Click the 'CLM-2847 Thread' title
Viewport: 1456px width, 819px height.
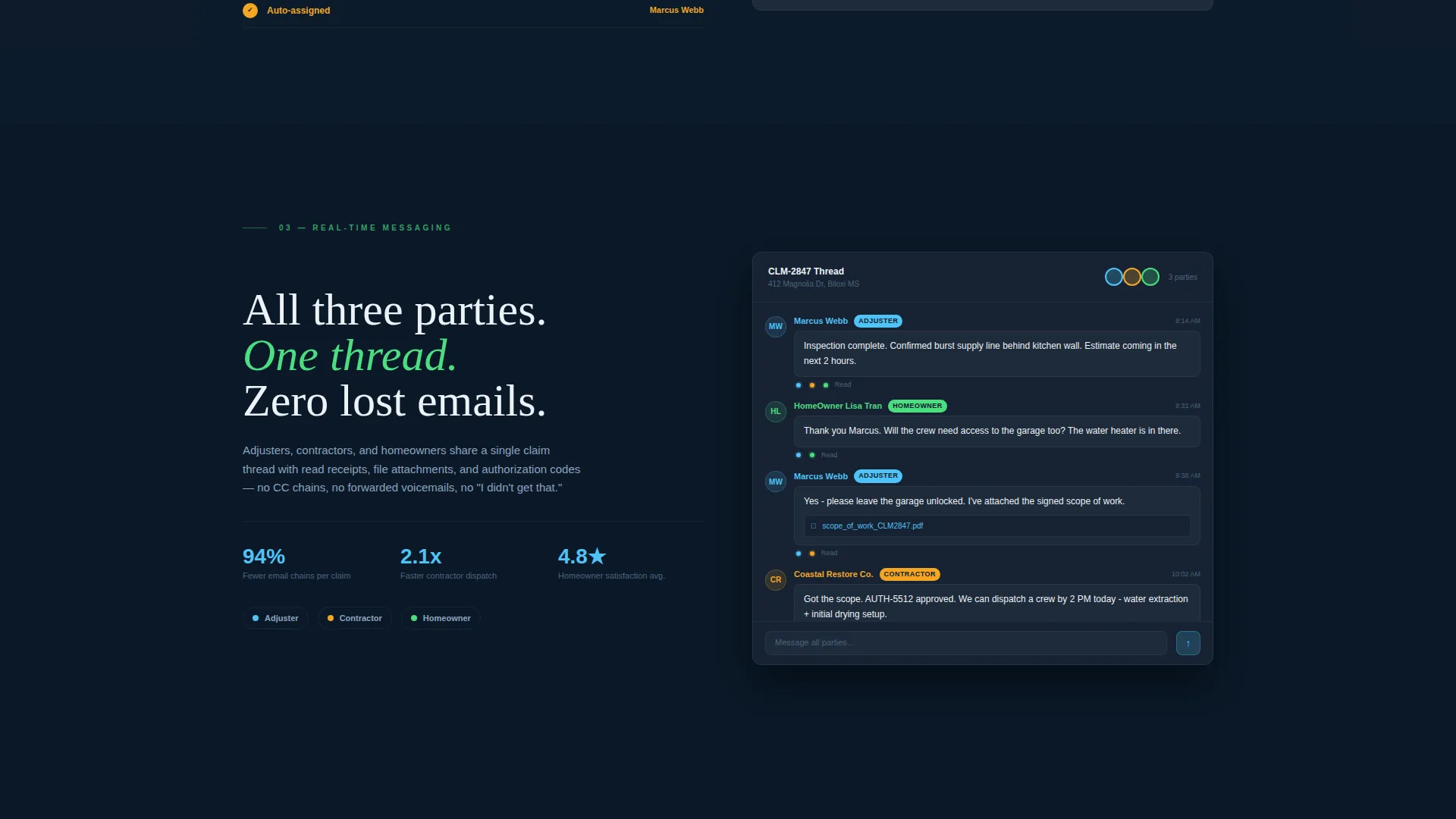click(805, 271)
